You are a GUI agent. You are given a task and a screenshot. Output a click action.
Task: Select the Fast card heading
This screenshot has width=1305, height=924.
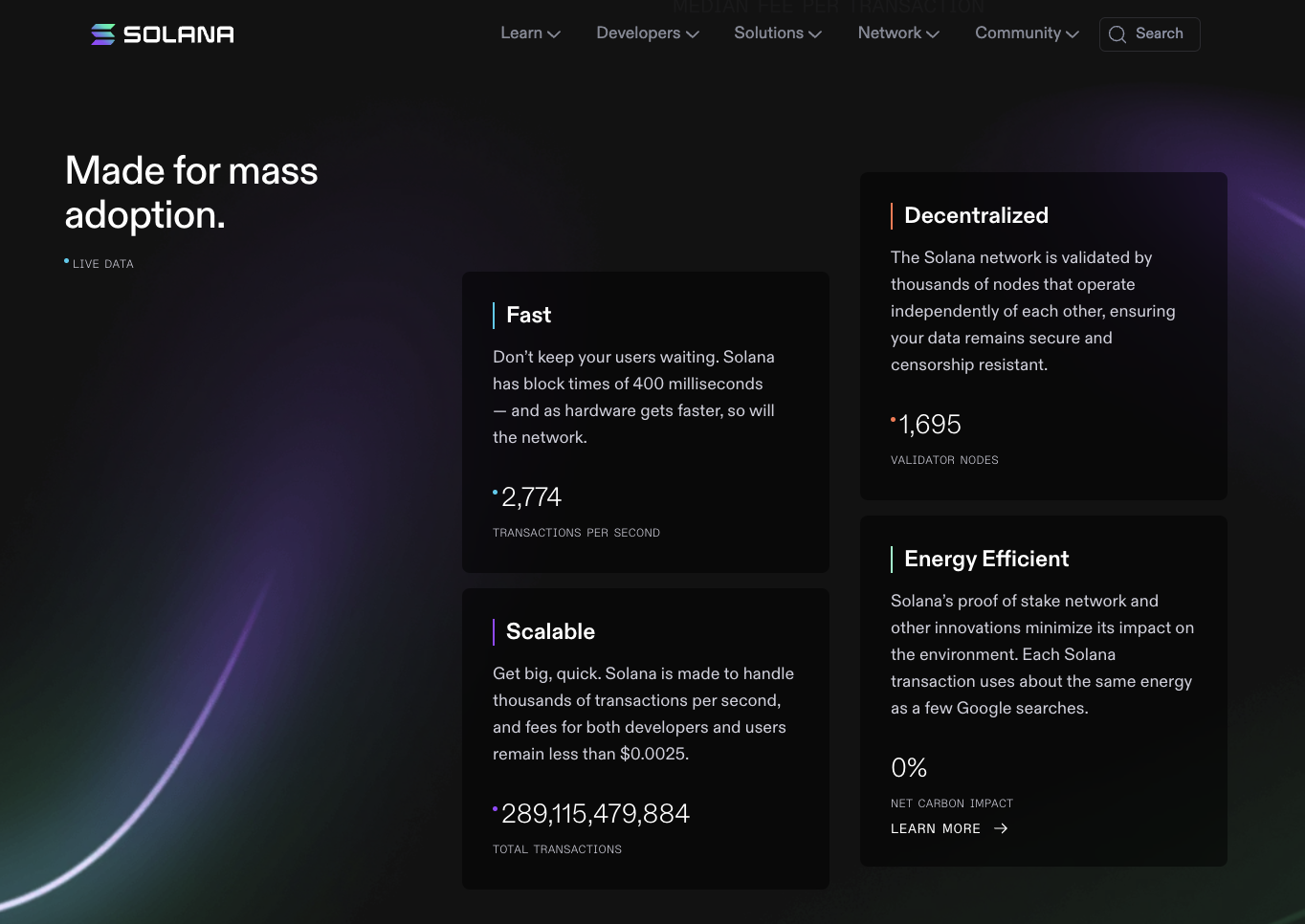coord(528,315)
